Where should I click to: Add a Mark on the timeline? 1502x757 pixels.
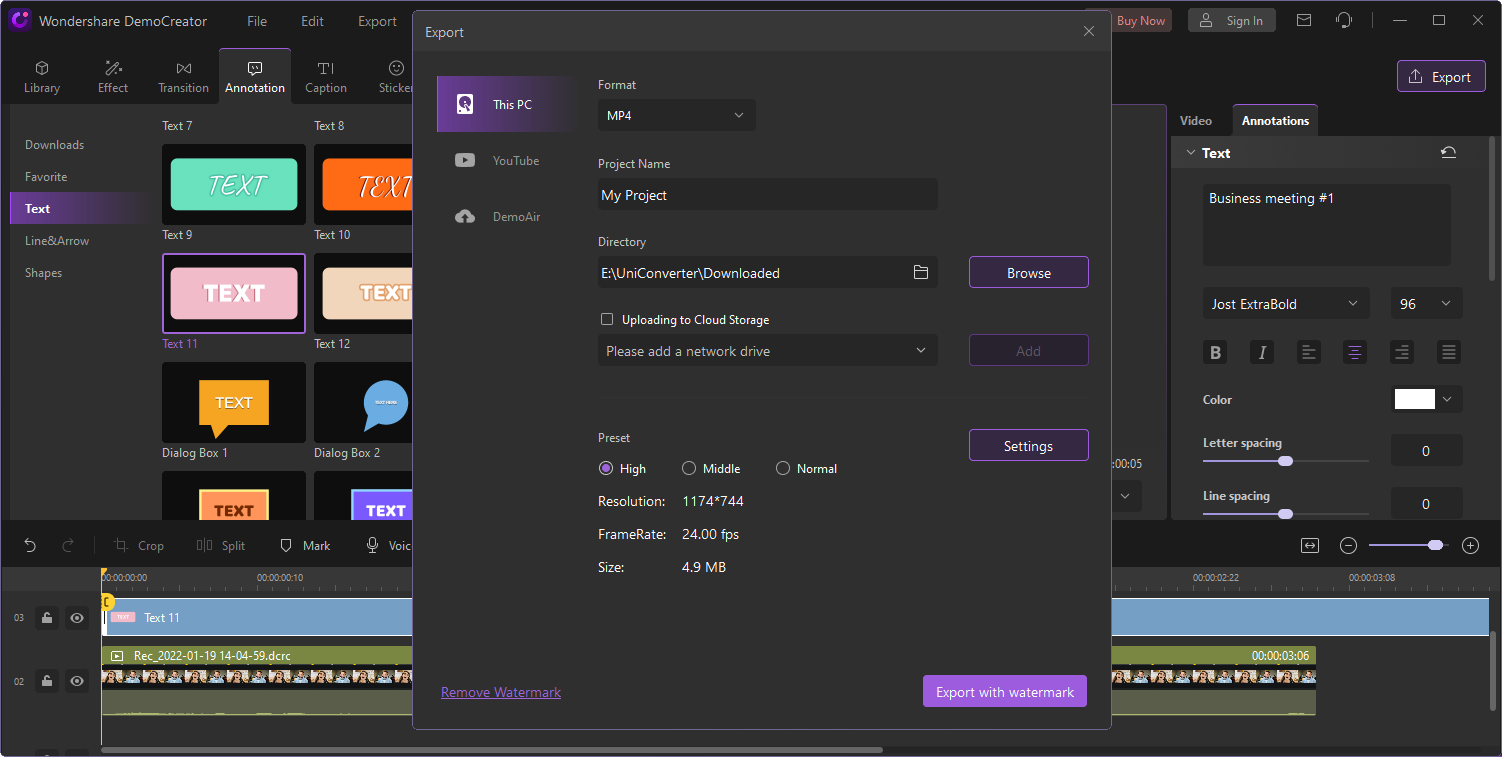pos(304,545)
